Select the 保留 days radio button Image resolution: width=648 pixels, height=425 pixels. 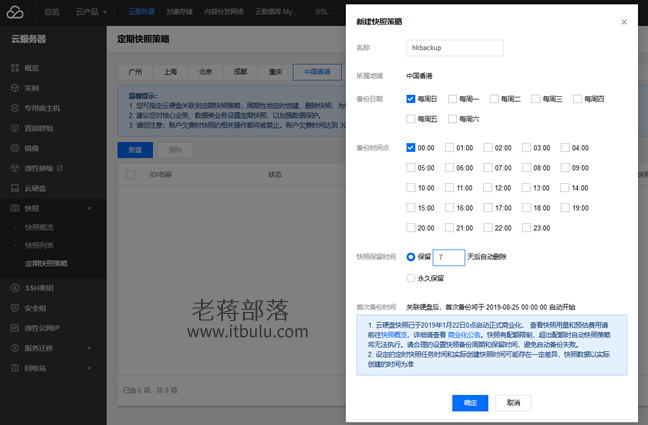(410, 257)
